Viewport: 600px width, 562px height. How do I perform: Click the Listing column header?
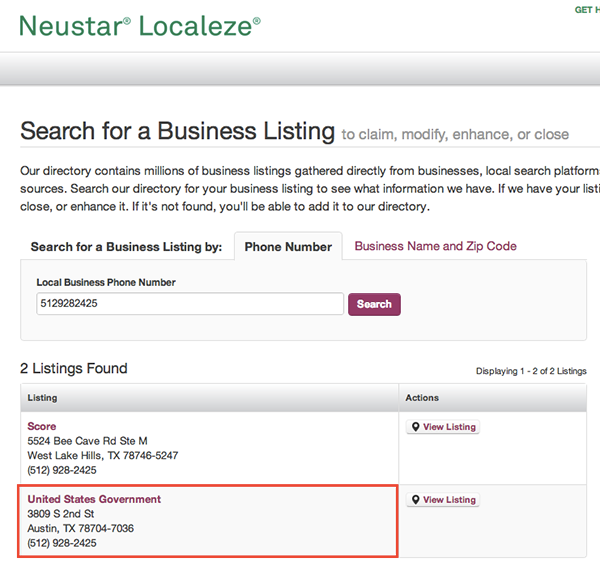[42, 398]
